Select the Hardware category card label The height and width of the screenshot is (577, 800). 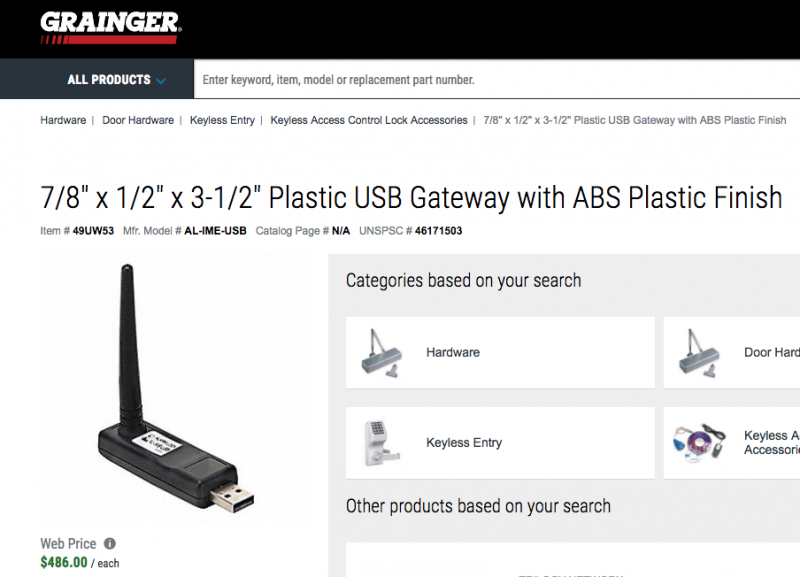pyautogui.click(x=453, y=353)
